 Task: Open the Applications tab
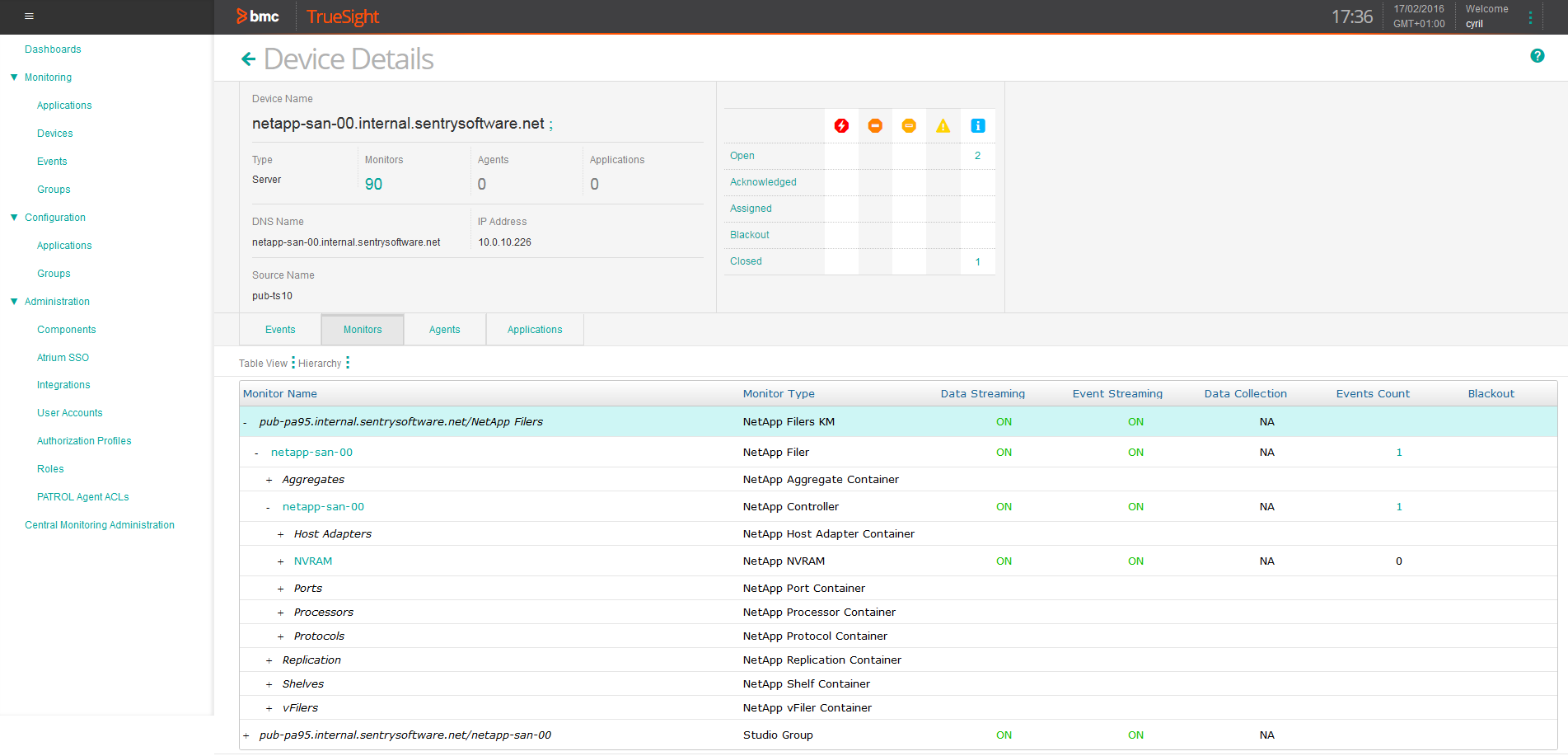click(535, 330)
